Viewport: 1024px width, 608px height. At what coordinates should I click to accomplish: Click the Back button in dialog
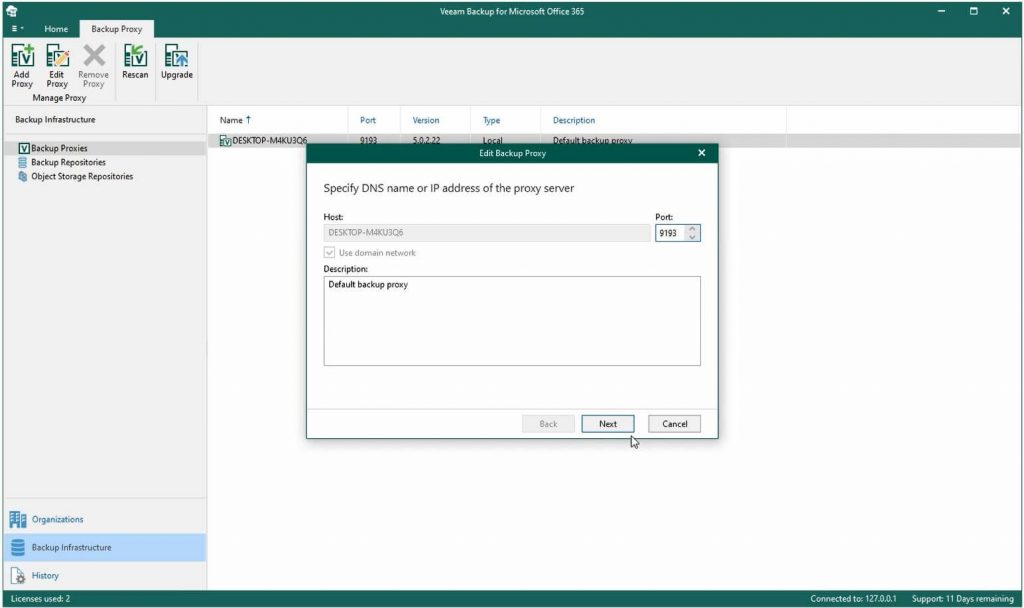coord(549,424)
